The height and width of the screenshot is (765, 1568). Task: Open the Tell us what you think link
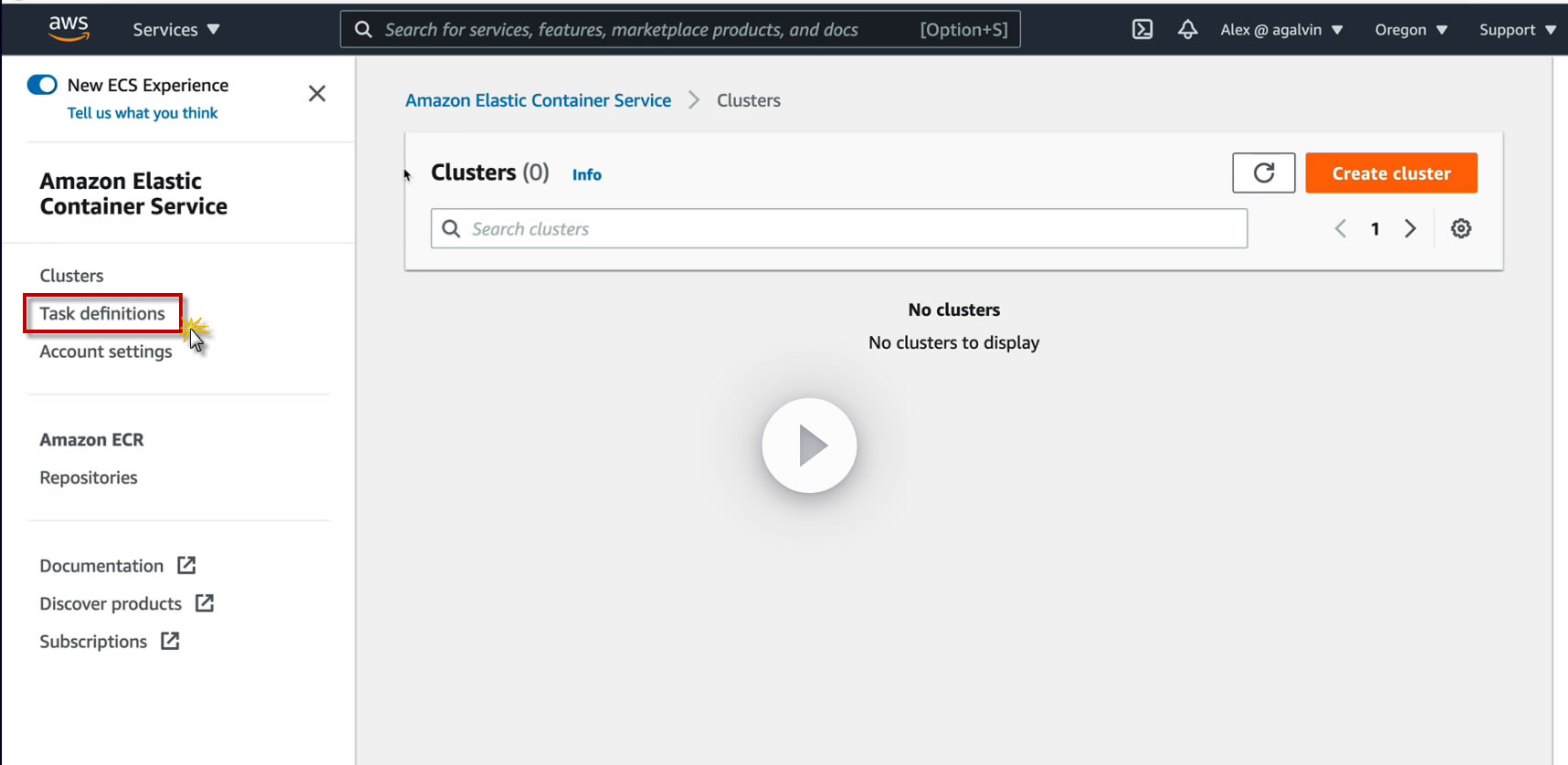pyautogui.click(x=142, y=113)
